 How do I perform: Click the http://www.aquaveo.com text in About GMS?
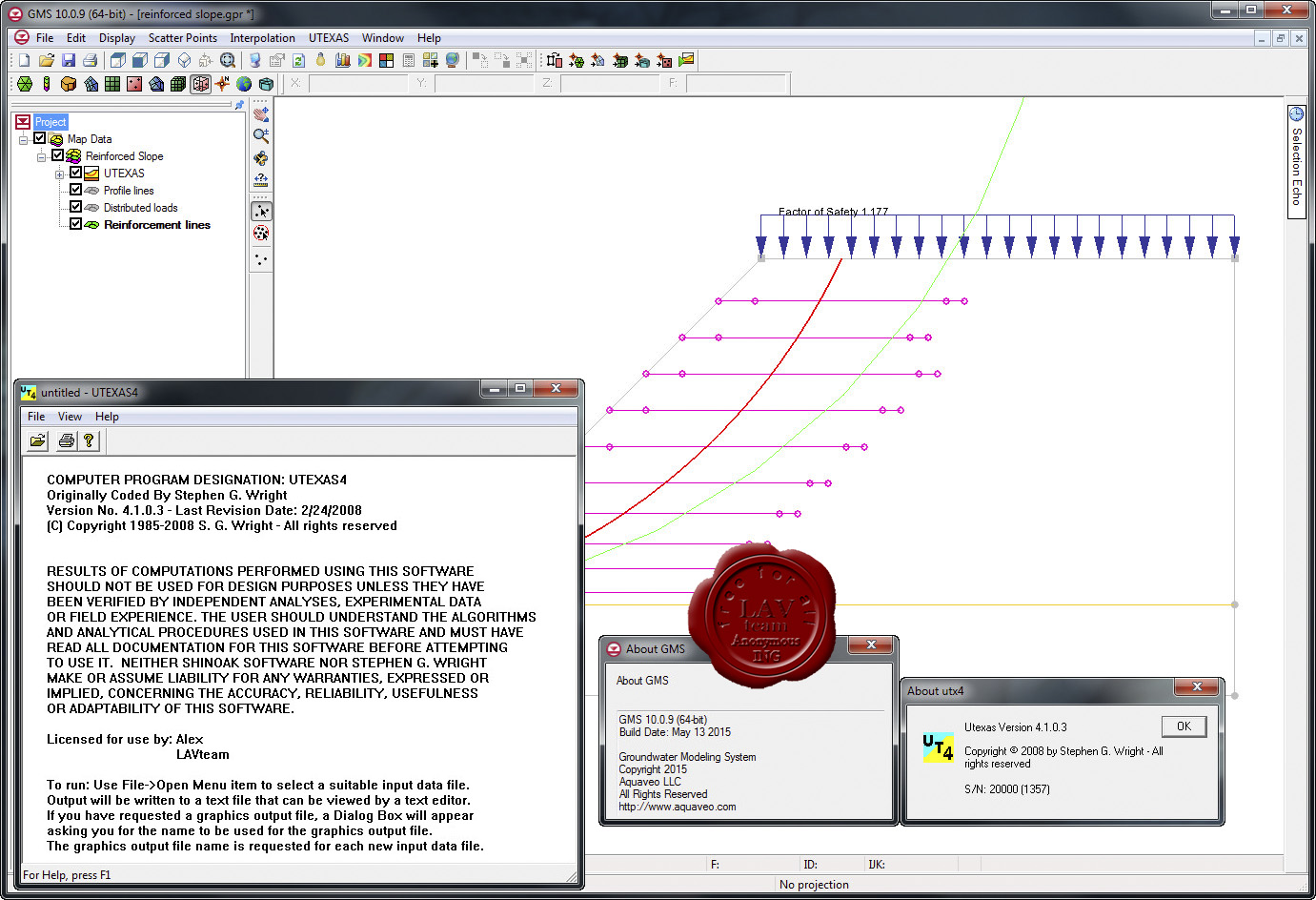coord(678,807)
